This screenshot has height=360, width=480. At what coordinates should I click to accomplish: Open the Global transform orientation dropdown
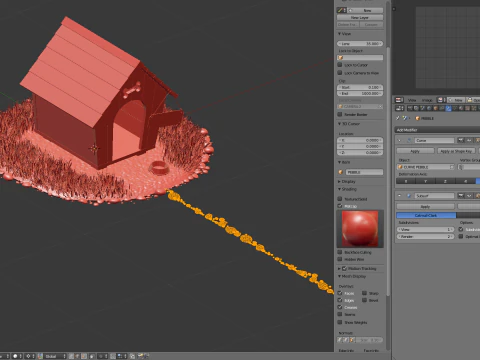(x=55, y=356)
